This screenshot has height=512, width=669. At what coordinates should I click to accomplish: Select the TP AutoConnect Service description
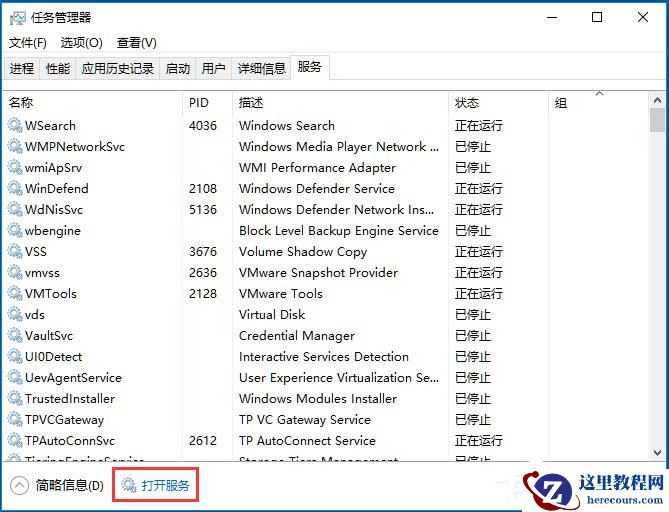[x=307, y=440]
